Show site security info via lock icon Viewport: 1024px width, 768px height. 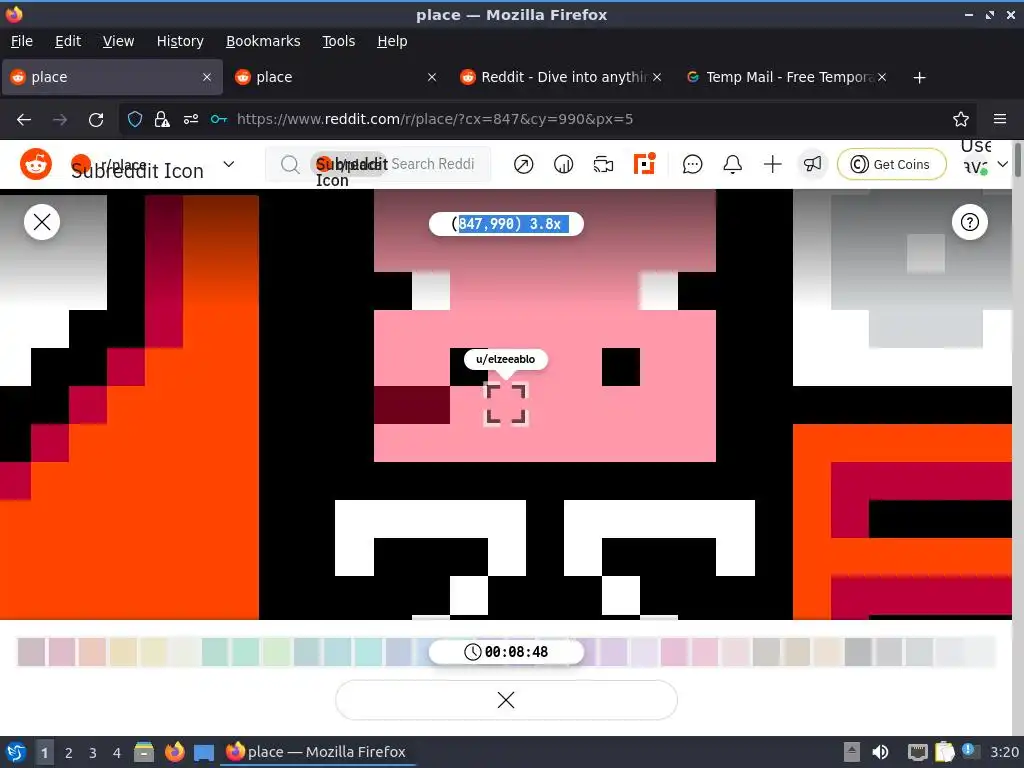point(162,119)
